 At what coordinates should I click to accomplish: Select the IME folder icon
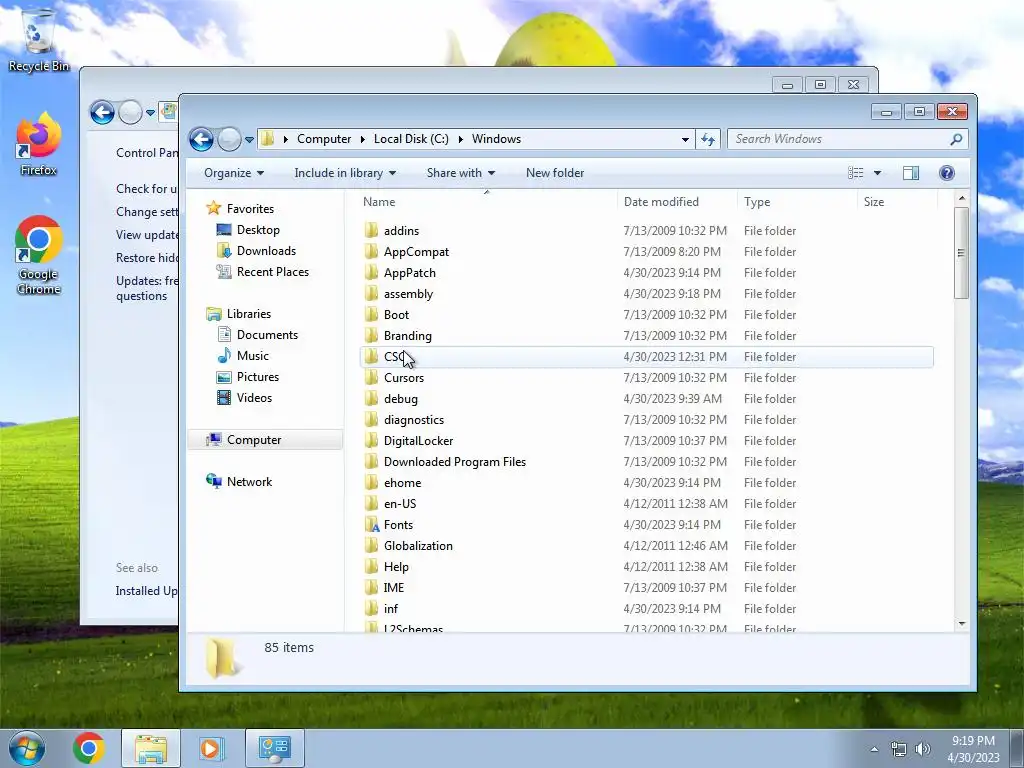[x=371, y=588]
